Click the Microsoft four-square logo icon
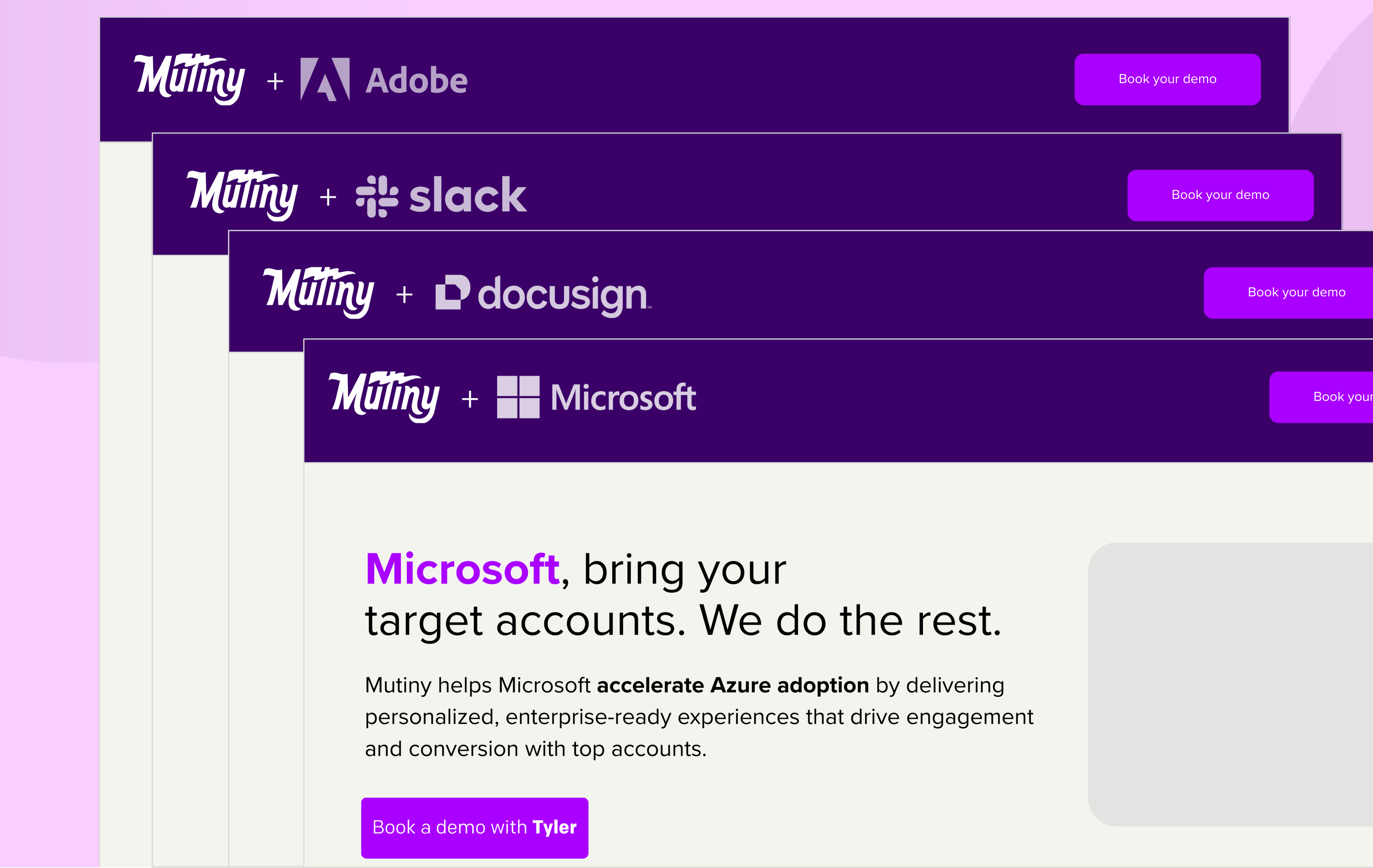Screen dimensions: 1373x868 click(x=518, y=397)
